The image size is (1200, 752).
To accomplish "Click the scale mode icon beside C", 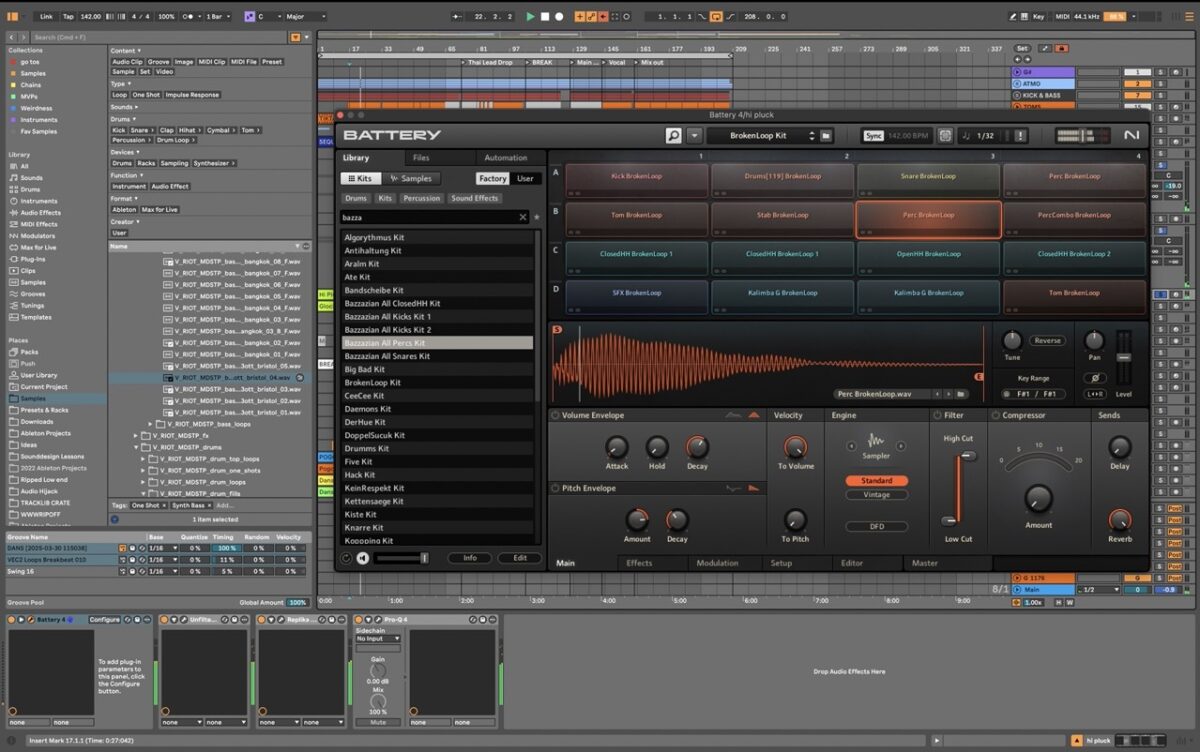I will tap(249, 17).
